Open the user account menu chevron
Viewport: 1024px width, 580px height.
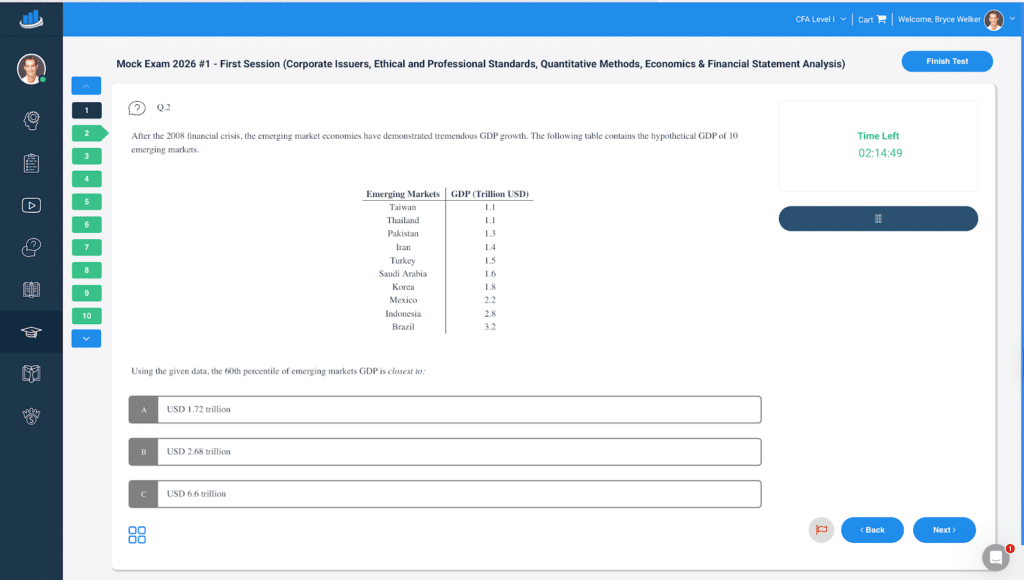1012,19
